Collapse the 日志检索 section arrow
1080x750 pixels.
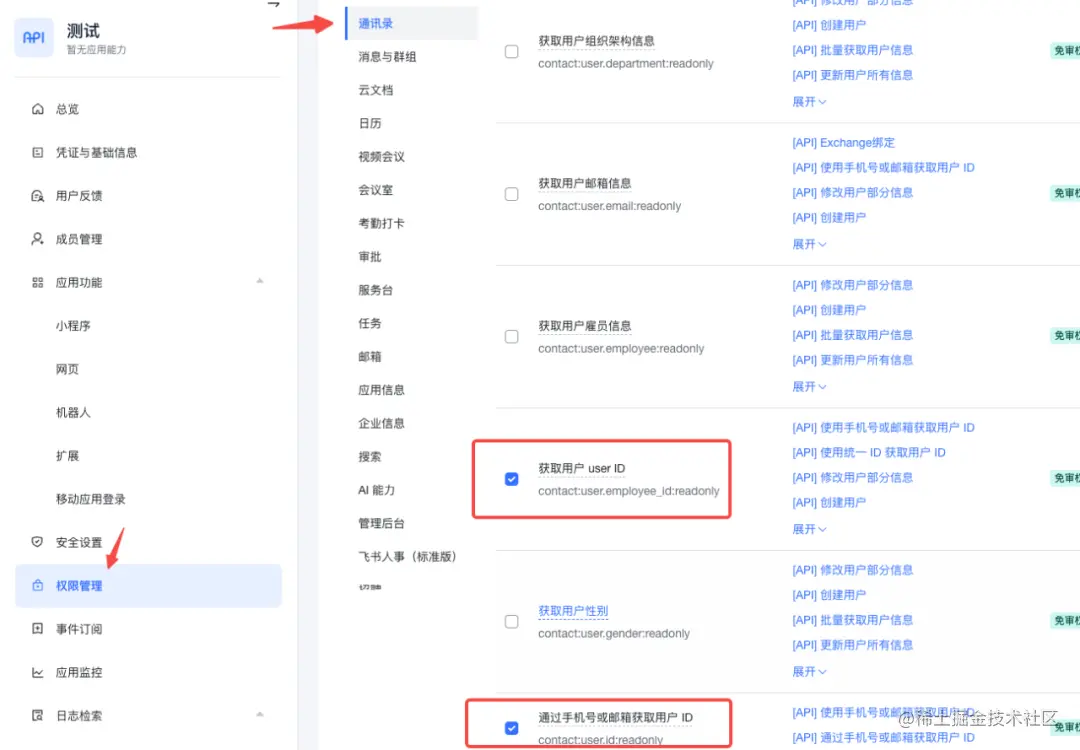point(260,714)
